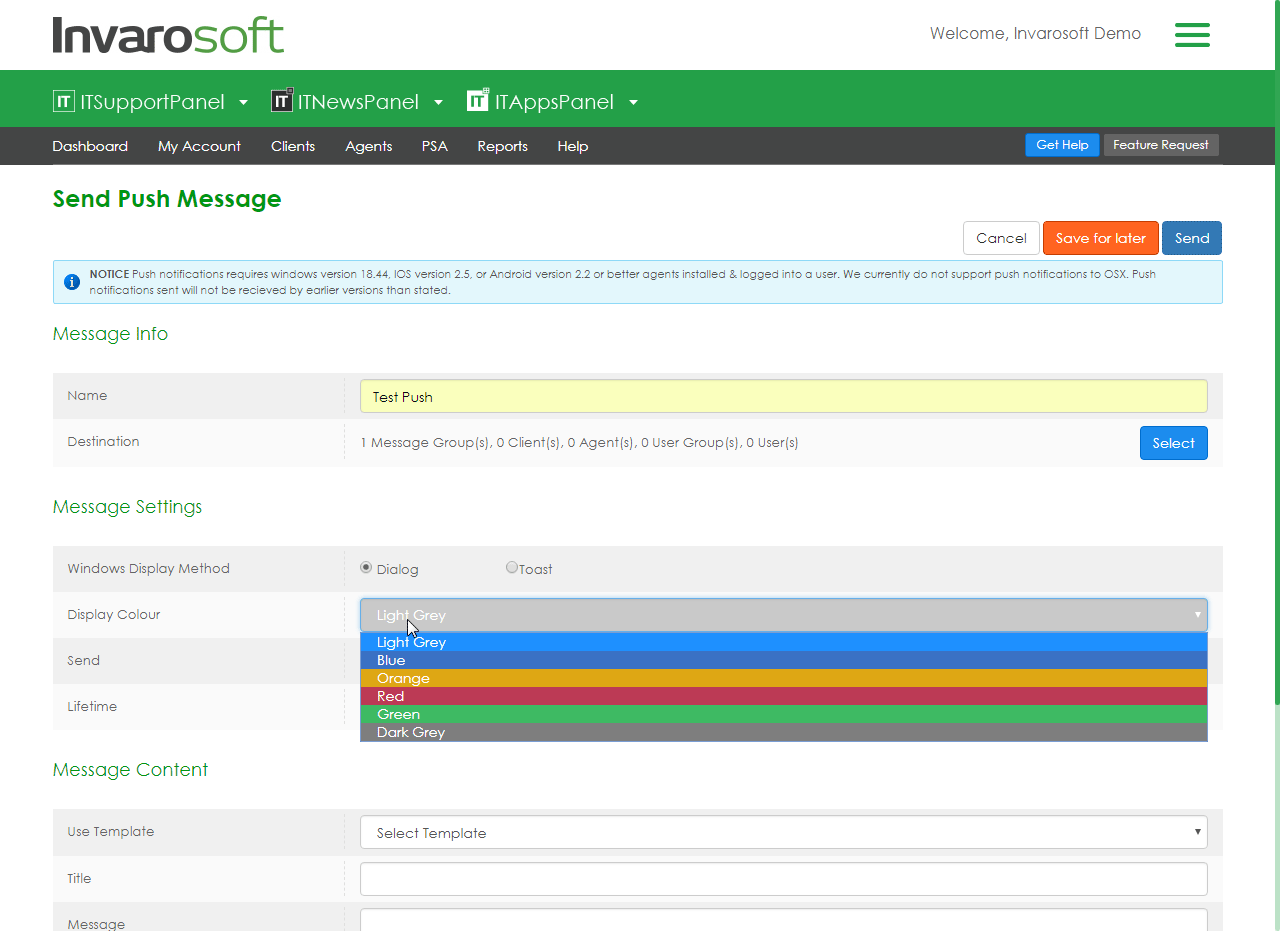Choose the Green colour option
The image size is (1280, 931).
pyautogui.click(x=783, y=714)
